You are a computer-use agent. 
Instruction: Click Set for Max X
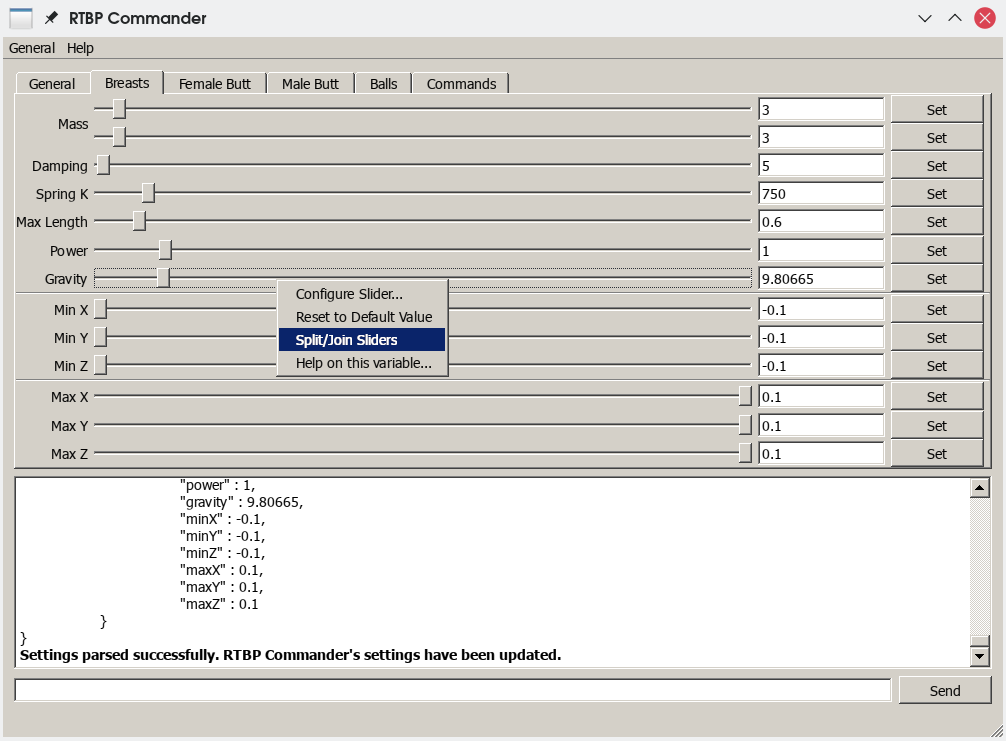(x=937, y=397)
